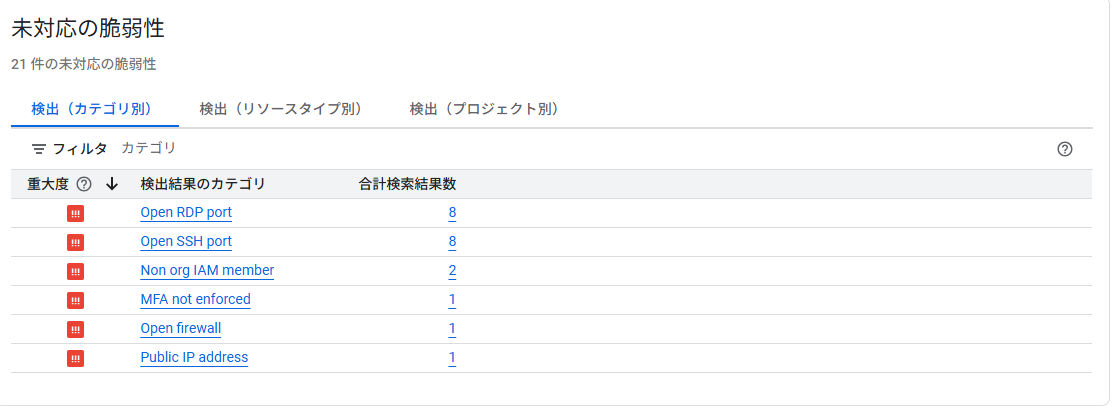Open the help icon at the filter bar's right
The image size is (1113, 408).
[x=1064, y=149]
